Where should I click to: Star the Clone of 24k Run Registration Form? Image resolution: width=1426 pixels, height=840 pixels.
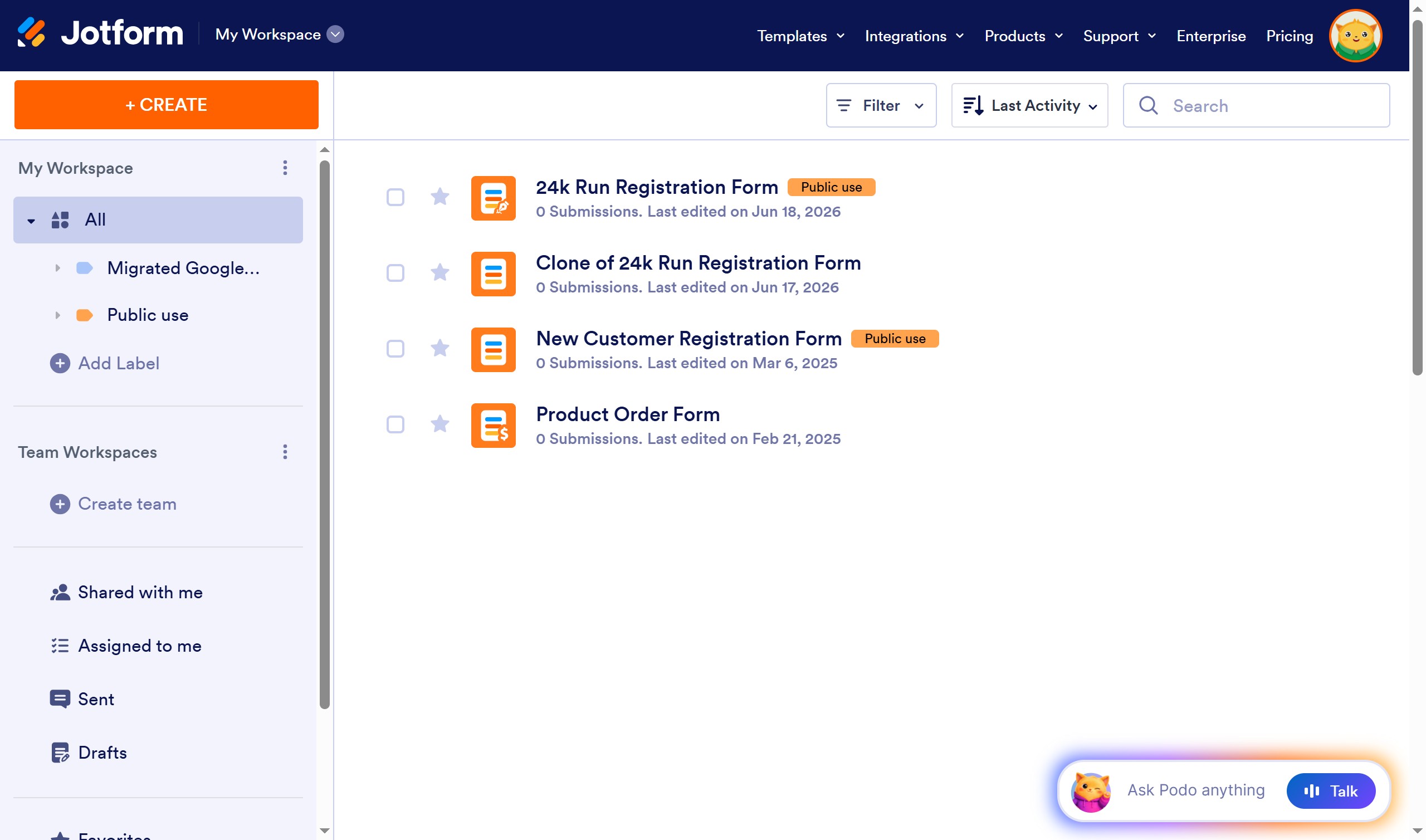tap(439, 273)
